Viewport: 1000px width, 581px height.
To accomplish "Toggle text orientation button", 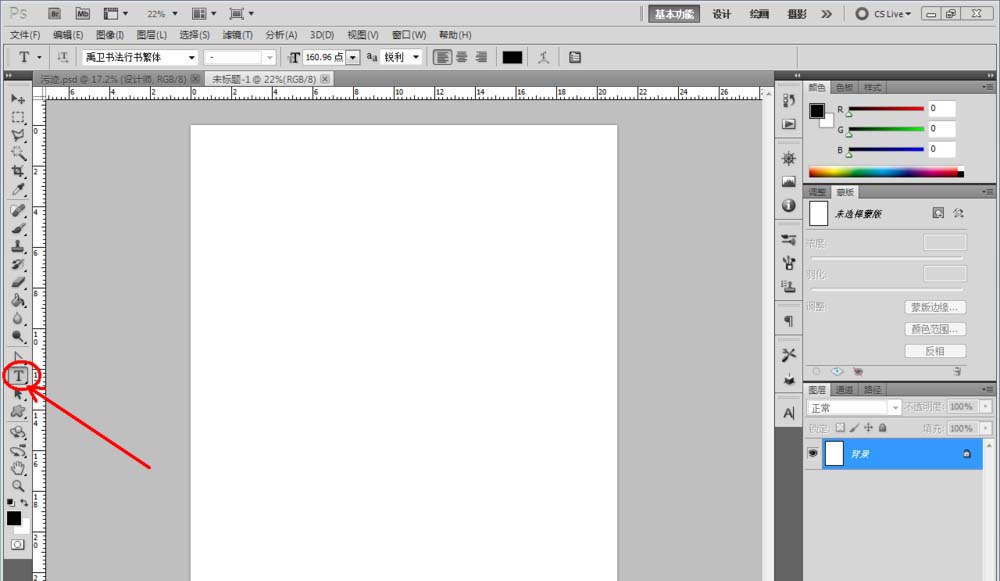I will point(62,57).
